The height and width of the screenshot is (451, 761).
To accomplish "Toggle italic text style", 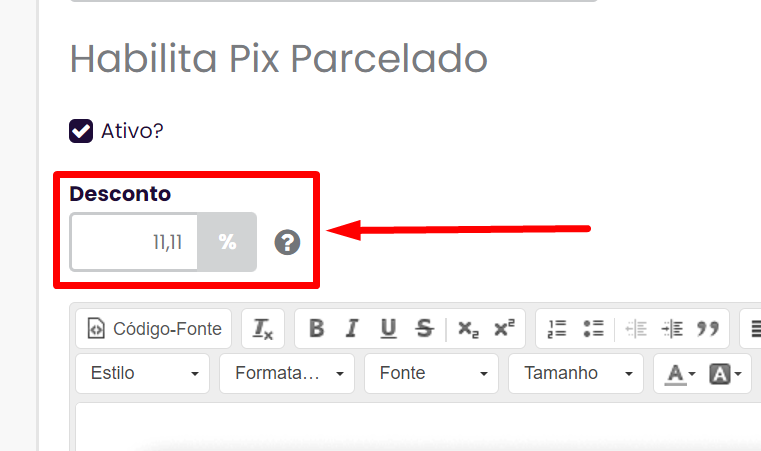I will click(x=352, y=329).
